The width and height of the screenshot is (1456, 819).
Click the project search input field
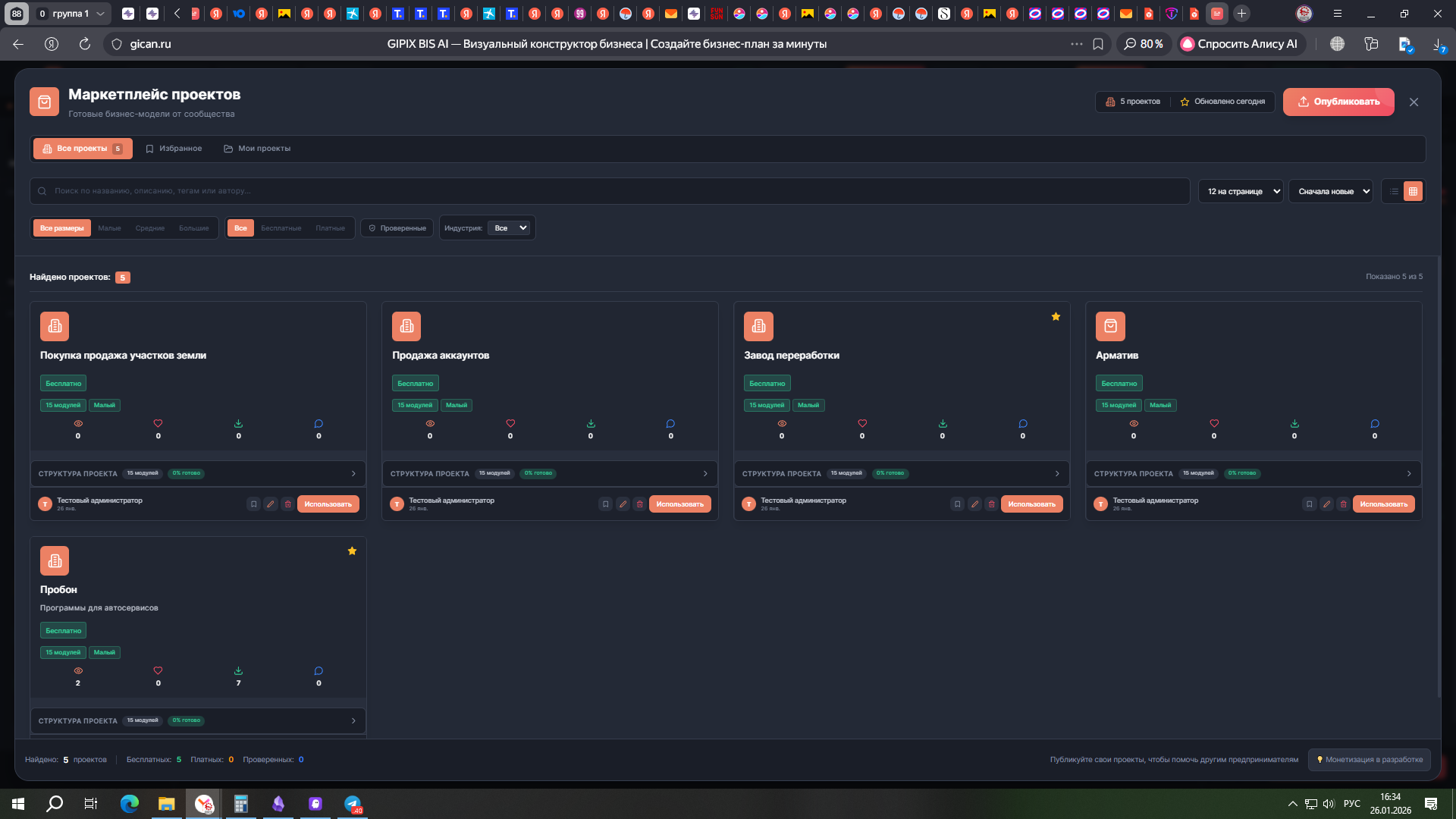point(607,191)
